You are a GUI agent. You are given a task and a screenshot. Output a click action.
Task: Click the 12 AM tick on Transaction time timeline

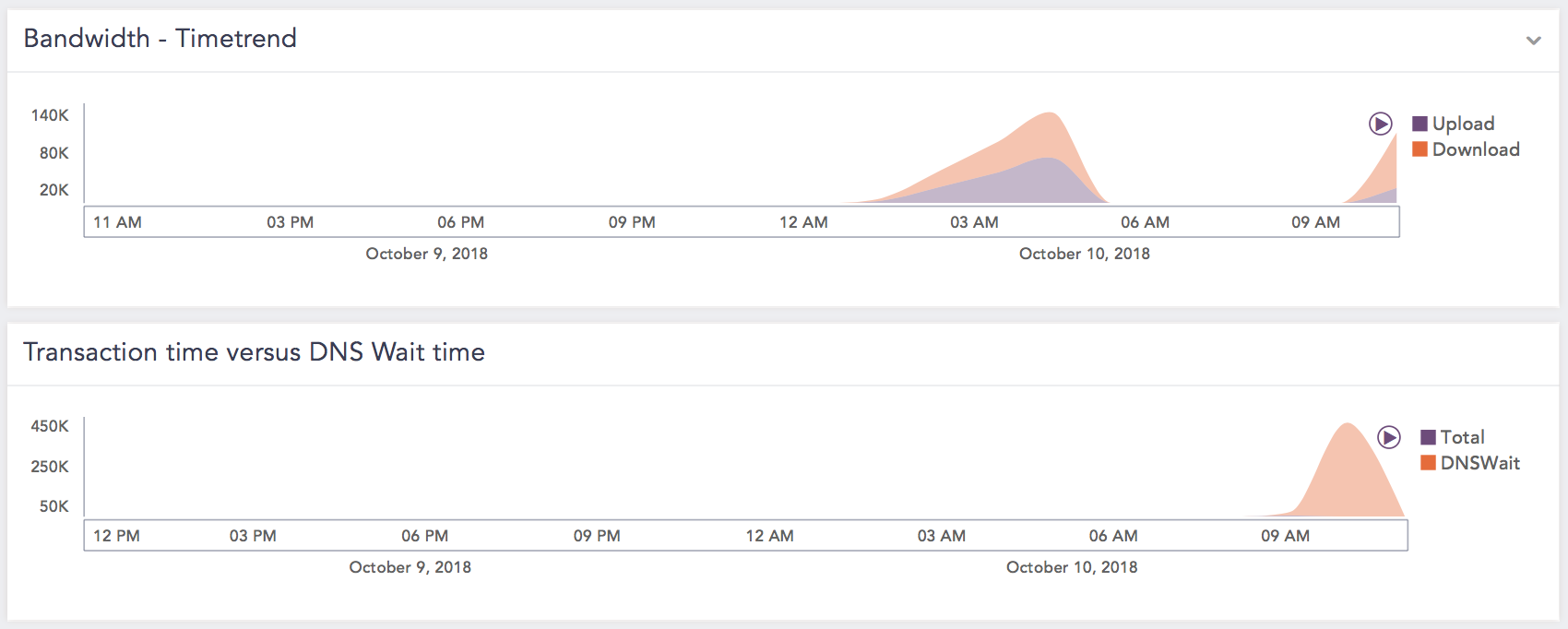pyautogui.click(x=769, y=536)
